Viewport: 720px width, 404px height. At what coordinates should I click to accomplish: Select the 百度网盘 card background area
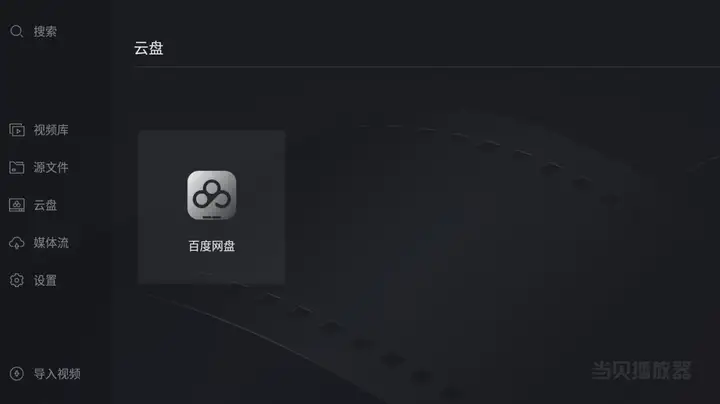tap(212, 207)
